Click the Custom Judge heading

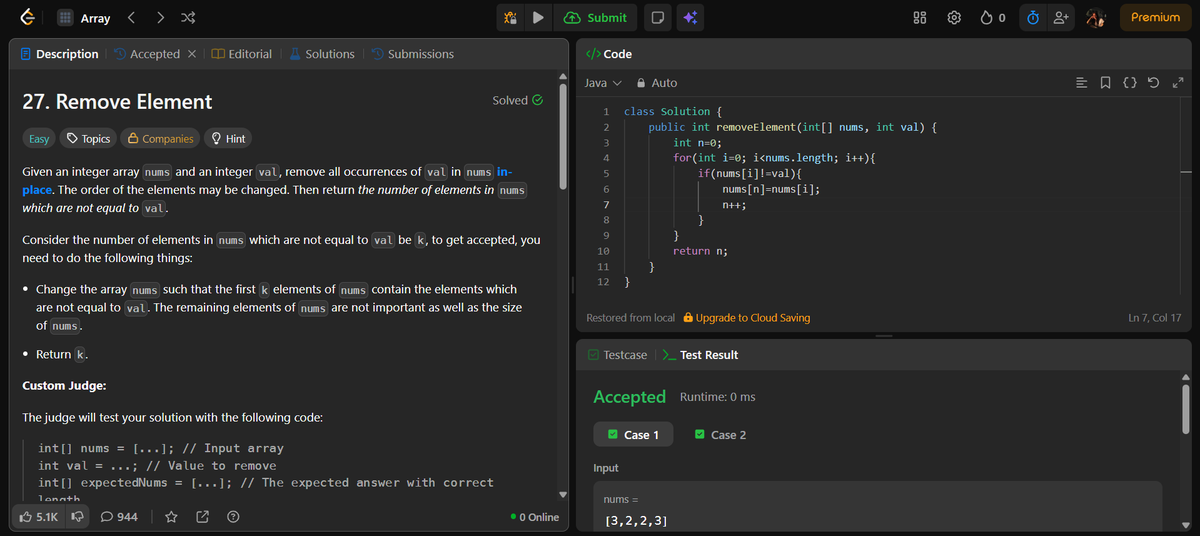point(64,386)
